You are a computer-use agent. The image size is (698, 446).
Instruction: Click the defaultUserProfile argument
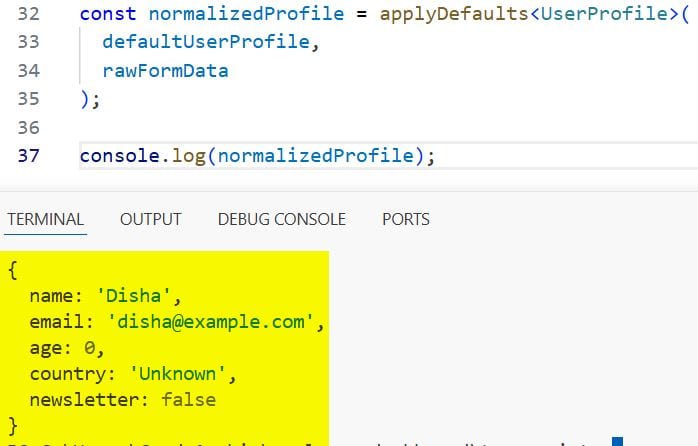(206, 42)
